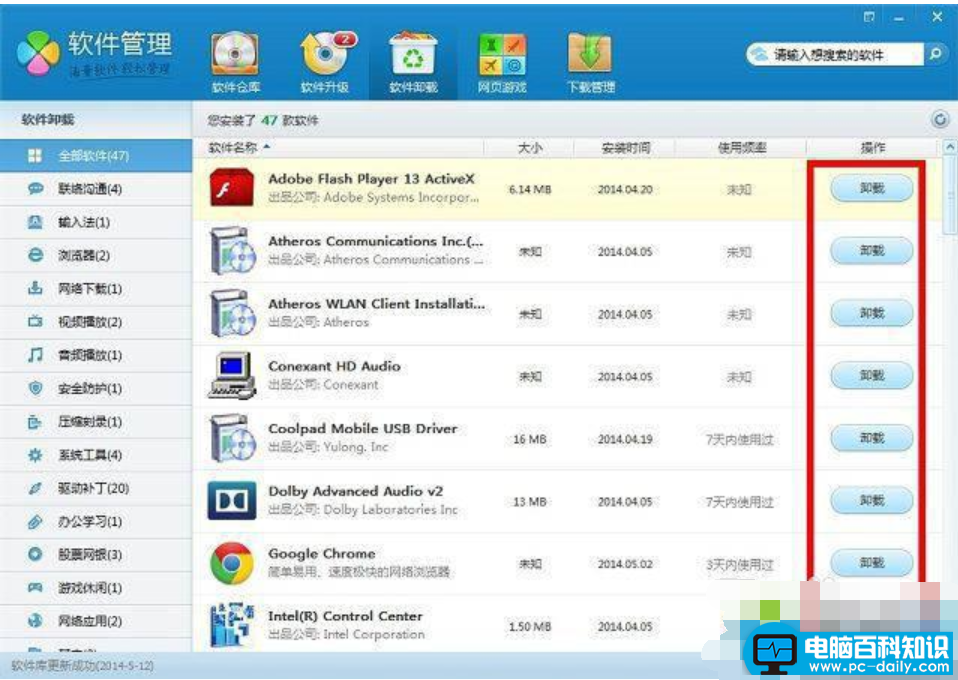Screen dimensions: 958x680
Task: Uninstall Google Chrome
Action: coord(872,563)
